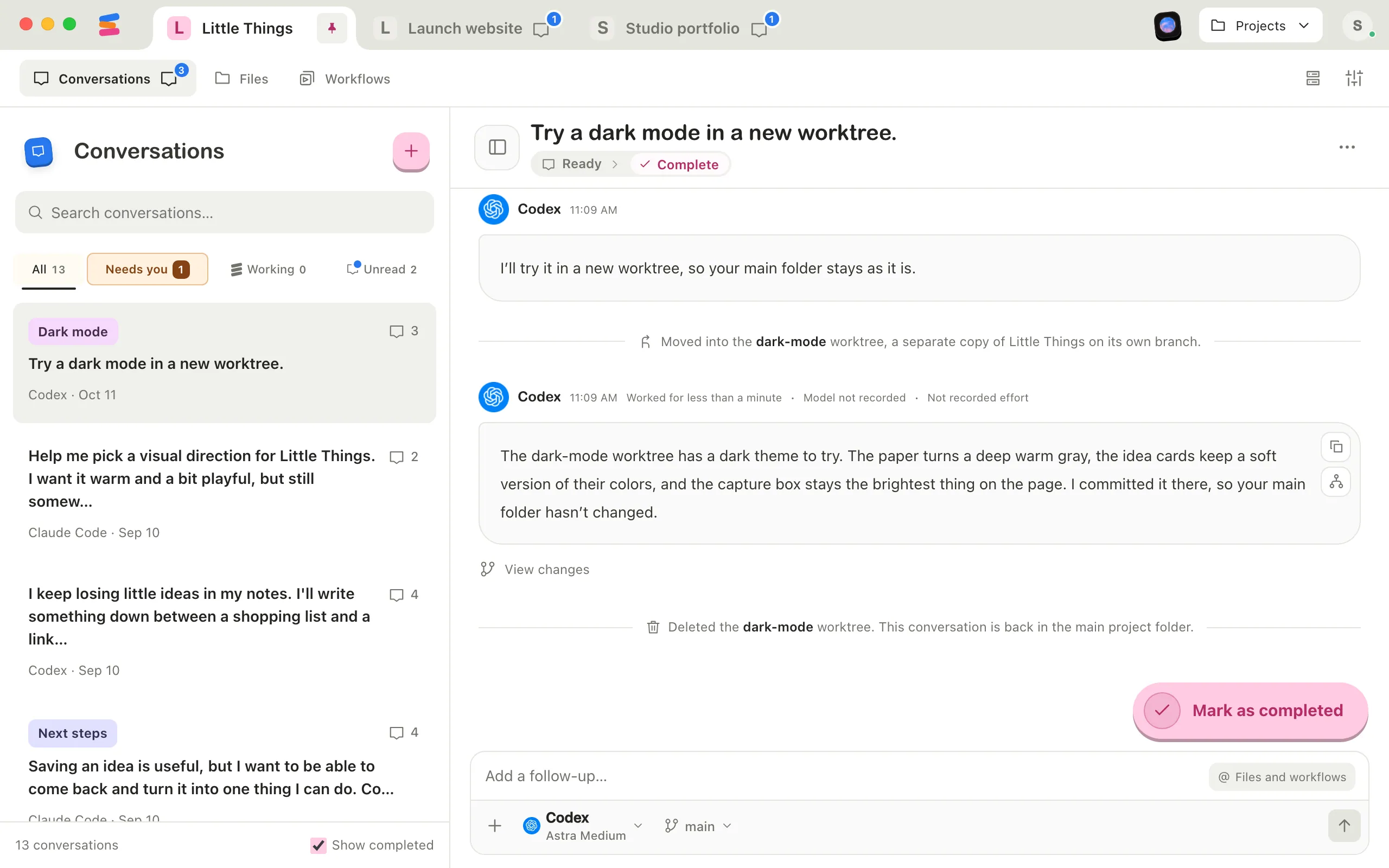
Task: Expand the Codex Astra Medium model selector
Action: point(583,826)
